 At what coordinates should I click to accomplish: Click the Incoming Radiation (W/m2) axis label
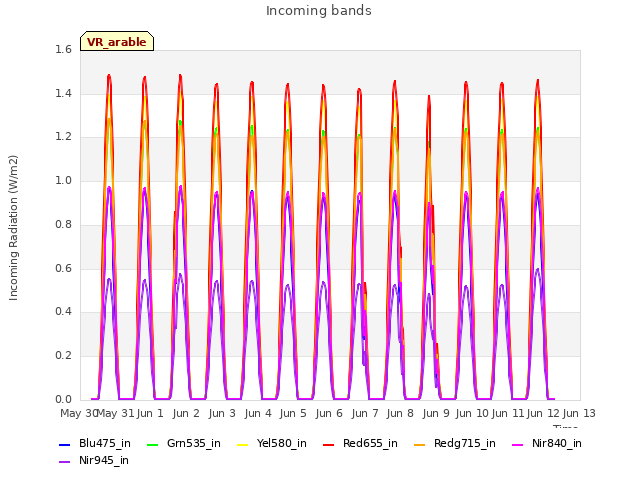13,228
